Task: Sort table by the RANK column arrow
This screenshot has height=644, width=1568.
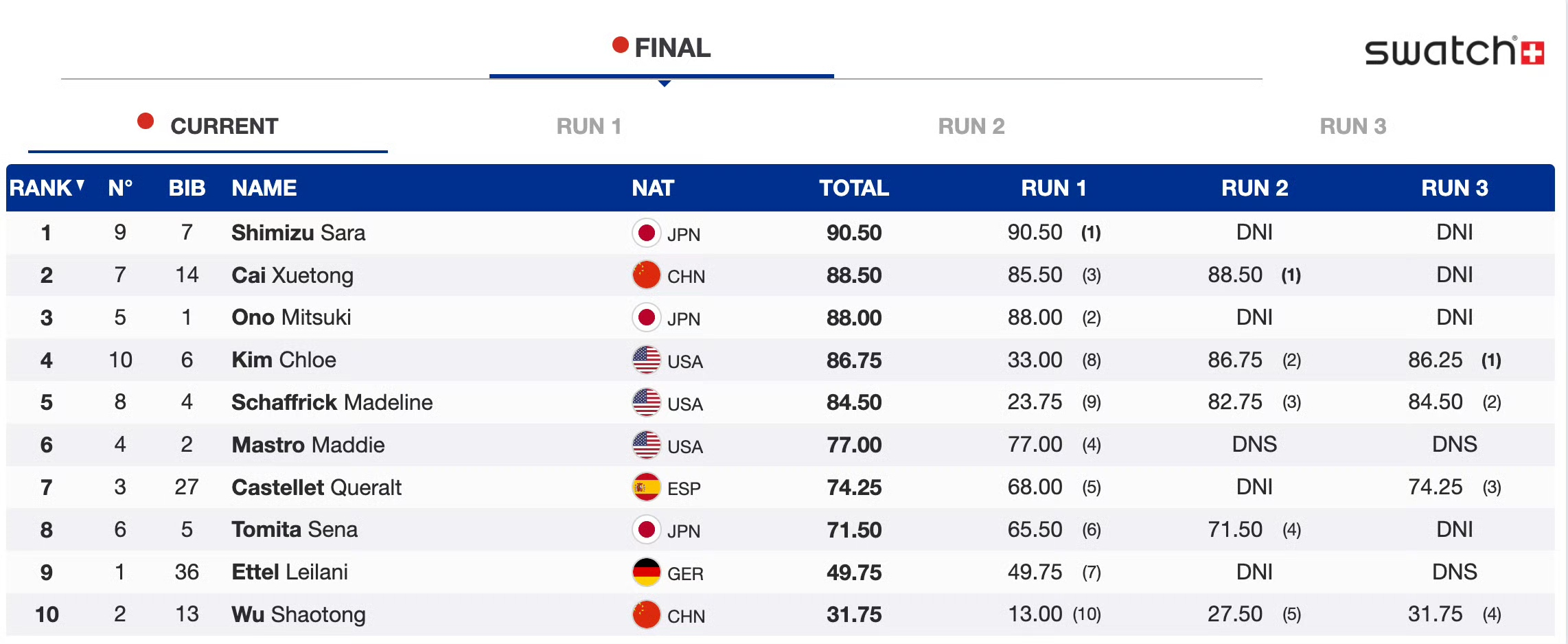Action: pos(81,185)
